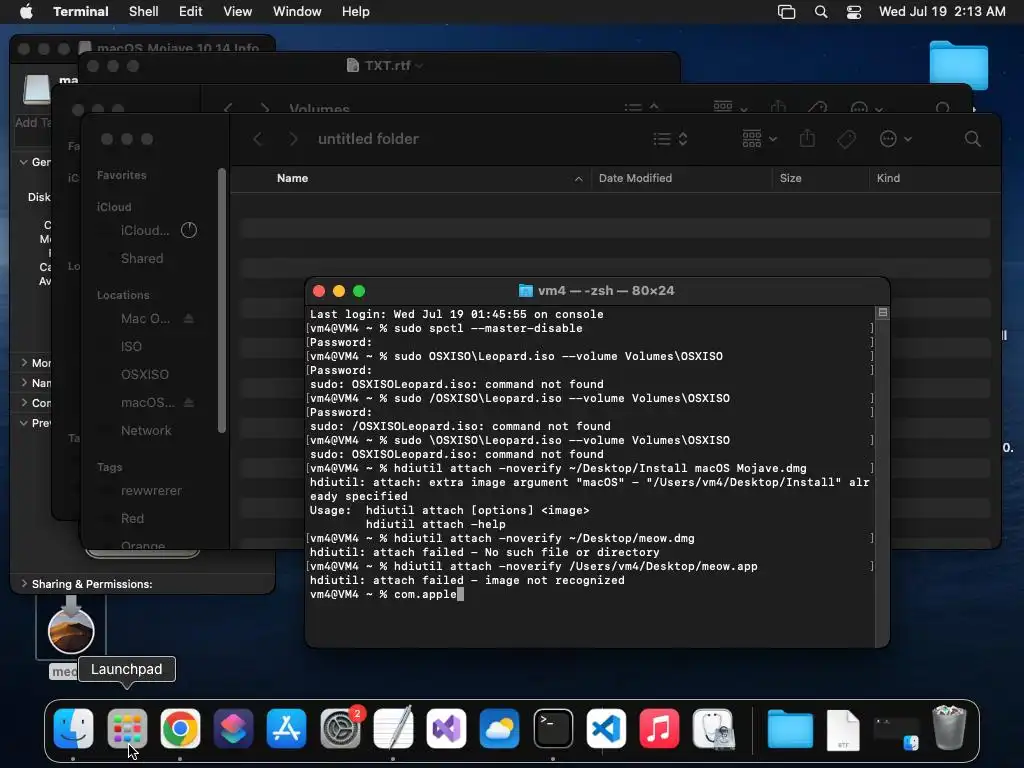The width and height of the screenshot is (1024, 768).
Task: Launch Google Chrome from the Dock
Action: pos(180,728)
